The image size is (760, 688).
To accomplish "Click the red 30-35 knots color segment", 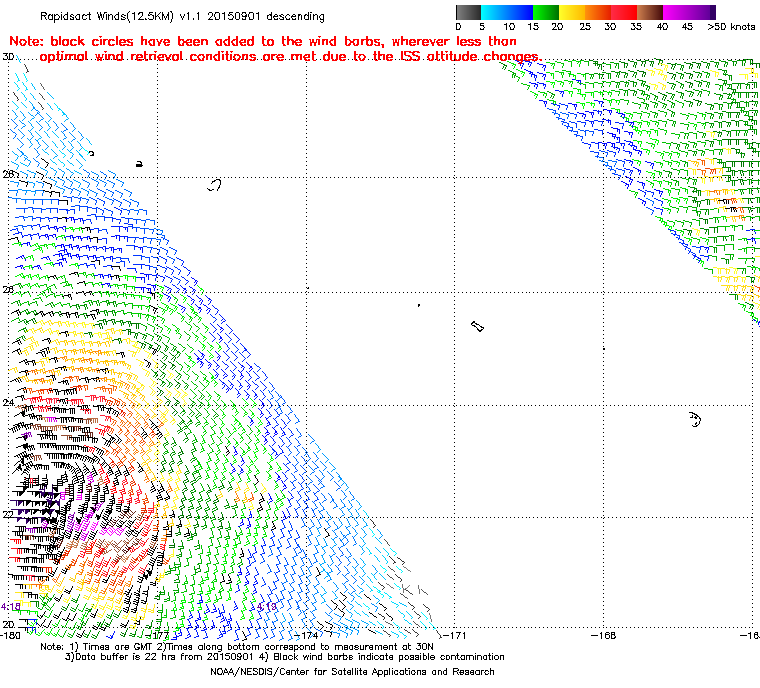I will 624,12.
